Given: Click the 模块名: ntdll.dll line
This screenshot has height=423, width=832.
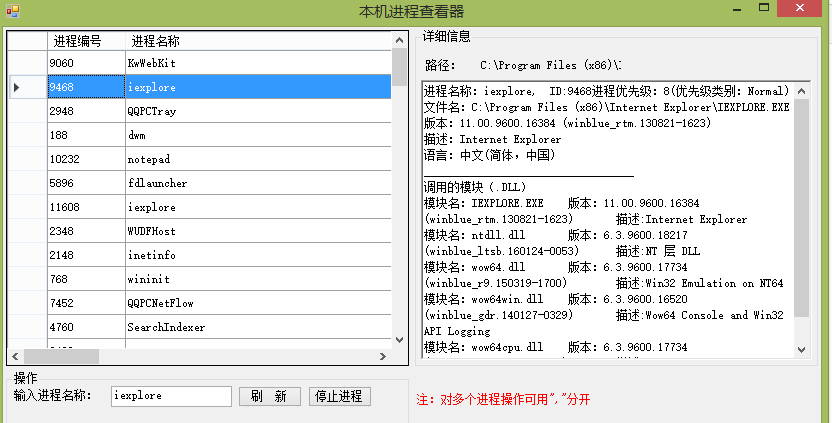Looking at the screenshot, I should (556, 235).
